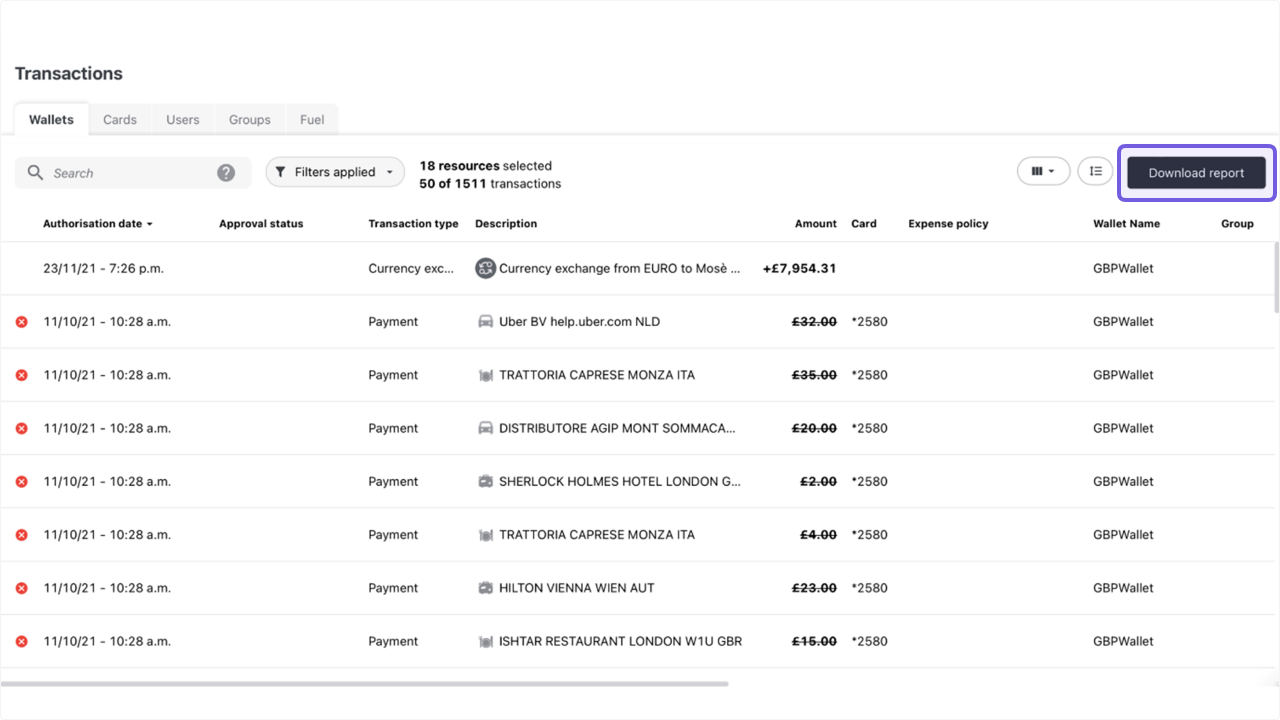This screenshot has width=1280, height=720.
Task: Click the declined icon for HILTON VIENNA
Action: point(22,588)
